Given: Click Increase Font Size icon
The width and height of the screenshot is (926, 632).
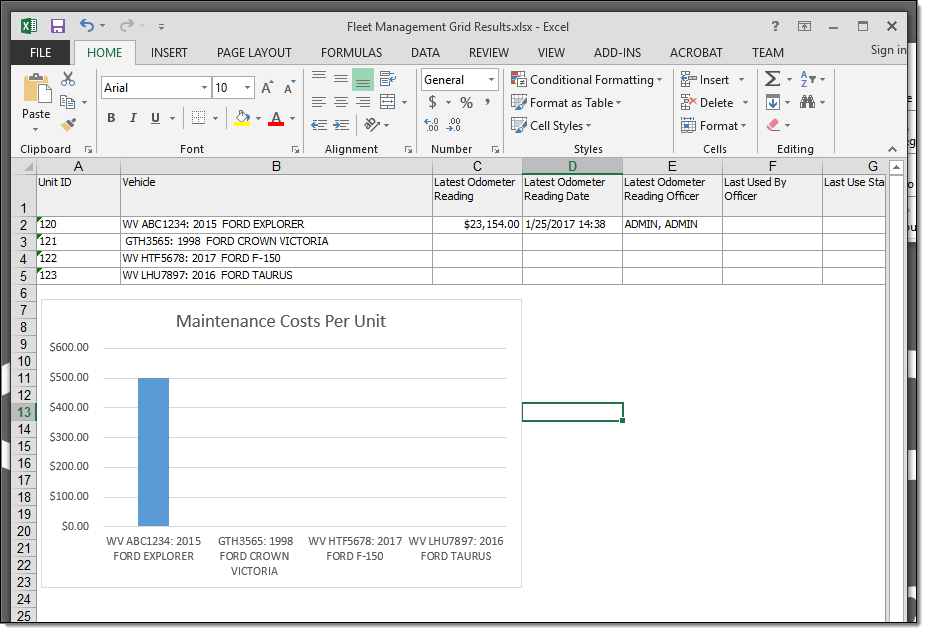Looking at the screenshot, I should point(267,88).
